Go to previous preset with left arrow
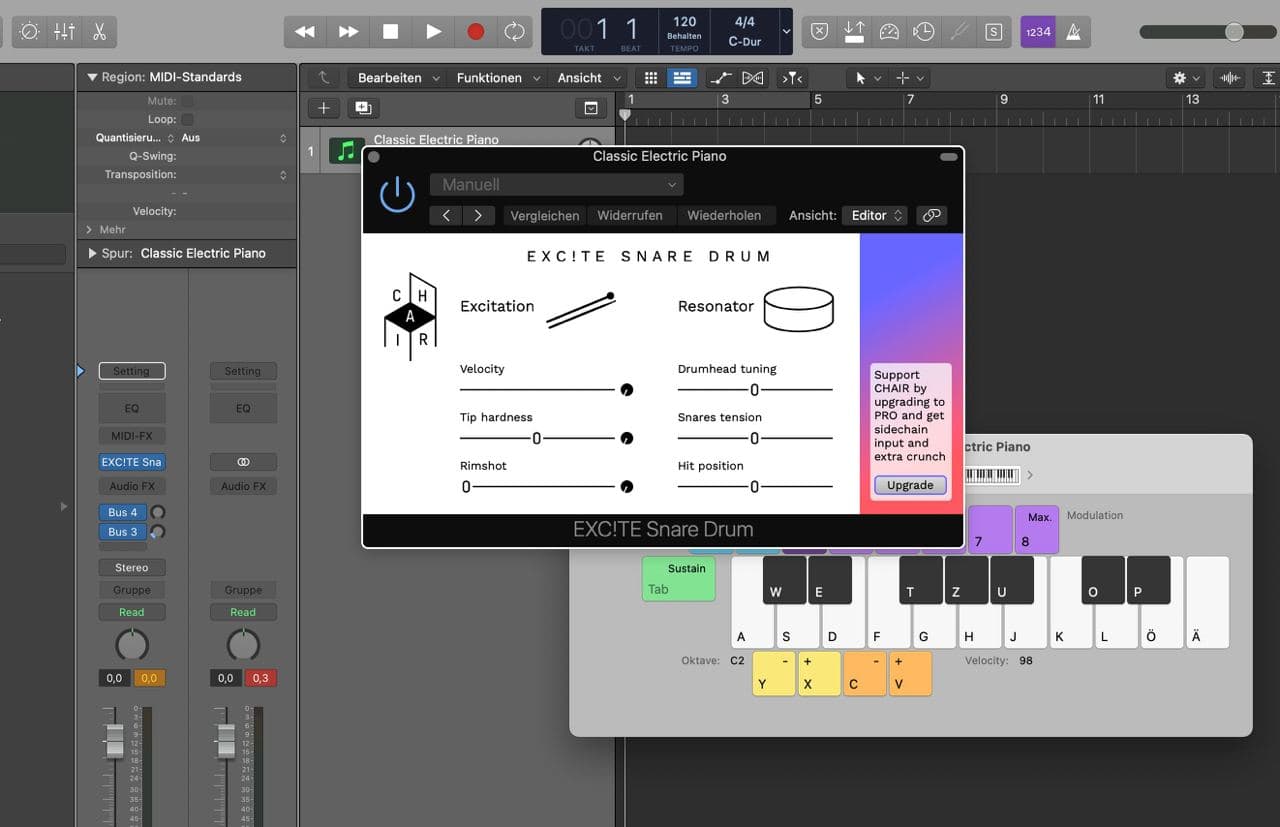Screen dimensions: 1280x827 [447, 215]
